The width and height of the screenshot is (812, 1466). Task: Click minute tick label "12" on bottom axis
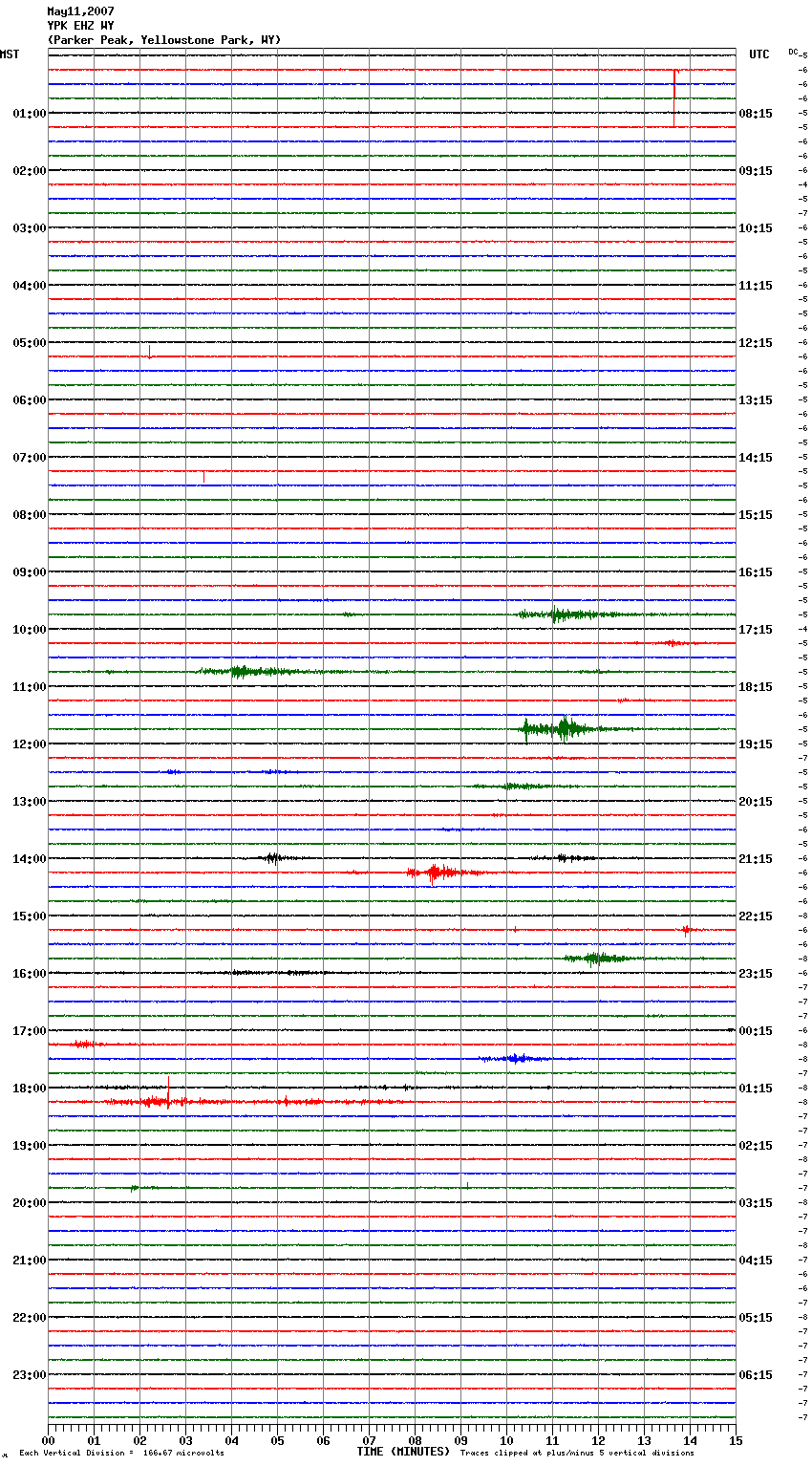click(x=598, y=1440)
